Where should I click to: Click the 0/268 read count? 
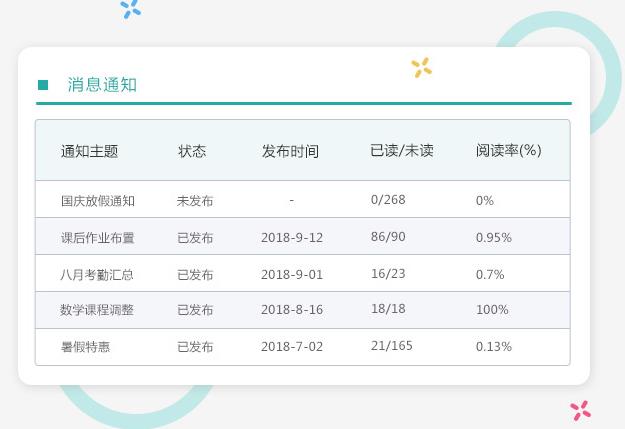(x=388, y=199)
